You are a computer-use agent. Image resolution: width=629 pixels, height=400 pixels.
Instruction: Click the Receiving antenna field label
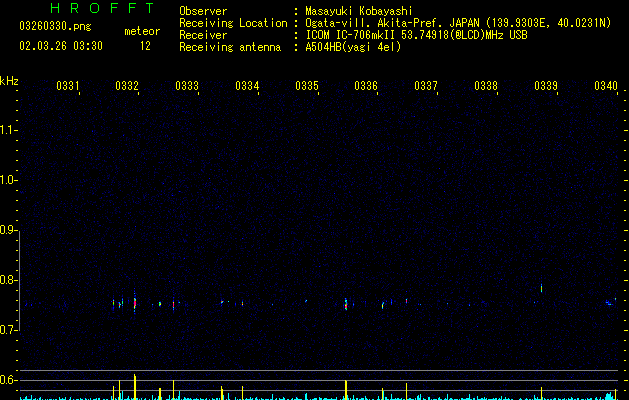pos(230,47)
